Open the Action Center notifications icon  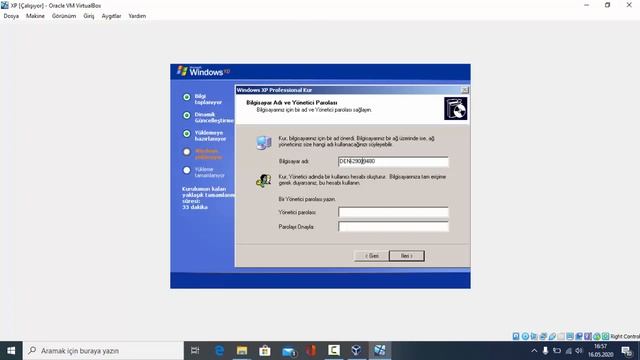click(627, 351)
